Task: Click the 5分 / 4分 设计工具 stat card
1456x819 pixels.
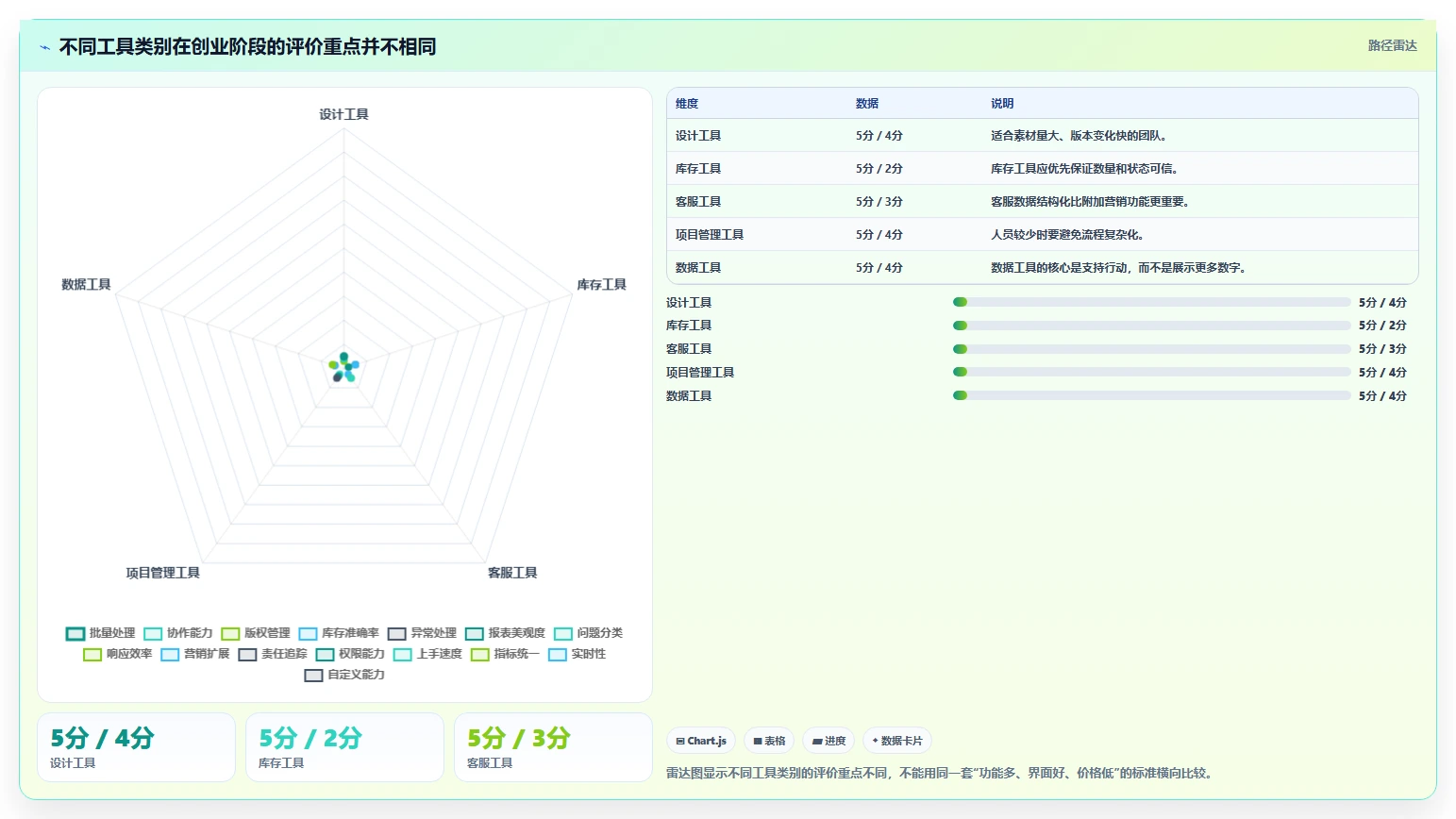Action: pyautogui.click(x=136, y=747)
